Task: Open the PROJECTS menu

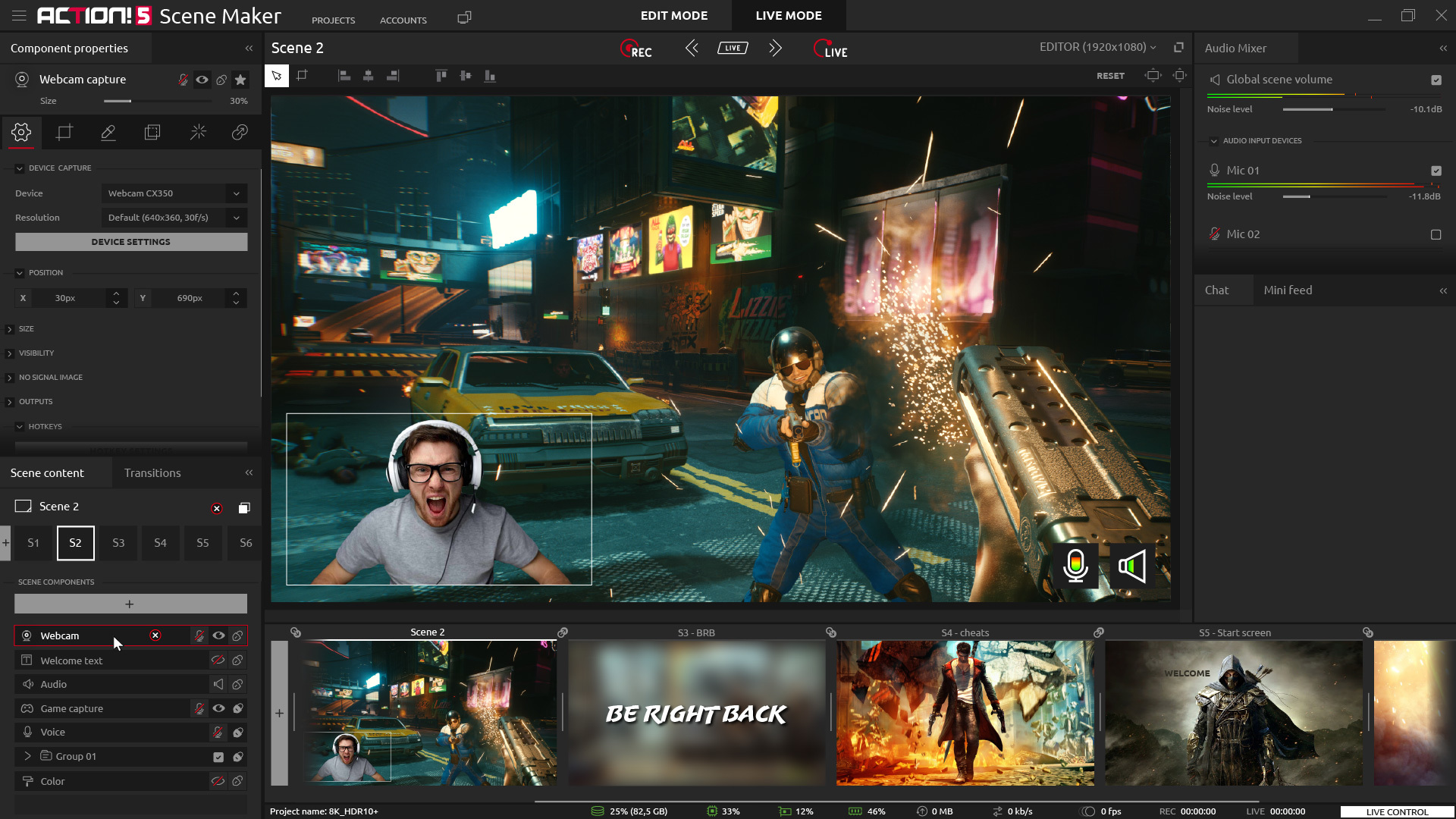Action: click(333, 20)
